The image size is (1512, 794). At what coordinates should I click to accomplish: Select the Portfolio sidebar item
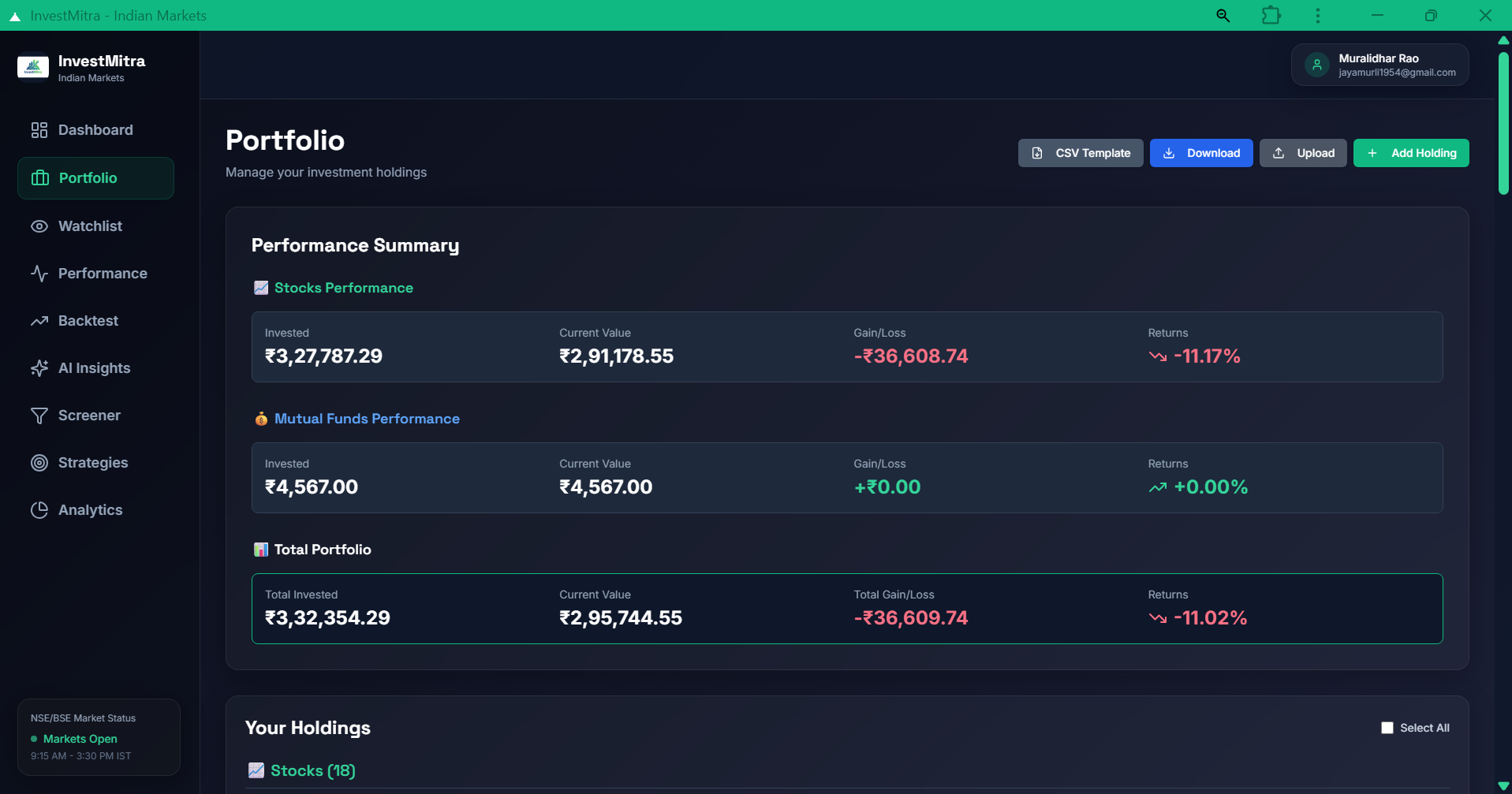tap(95, 178)
